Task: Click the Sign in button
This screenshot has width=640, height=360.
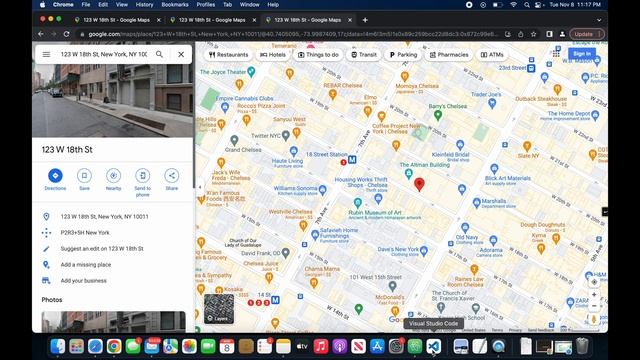Action: tap(582, 53)
